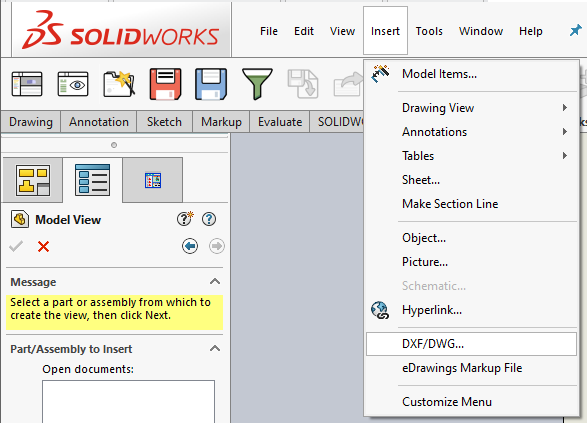
Task: Click the greyed Next right arrow
Action: pyautogui.click(x=217, y=246)
